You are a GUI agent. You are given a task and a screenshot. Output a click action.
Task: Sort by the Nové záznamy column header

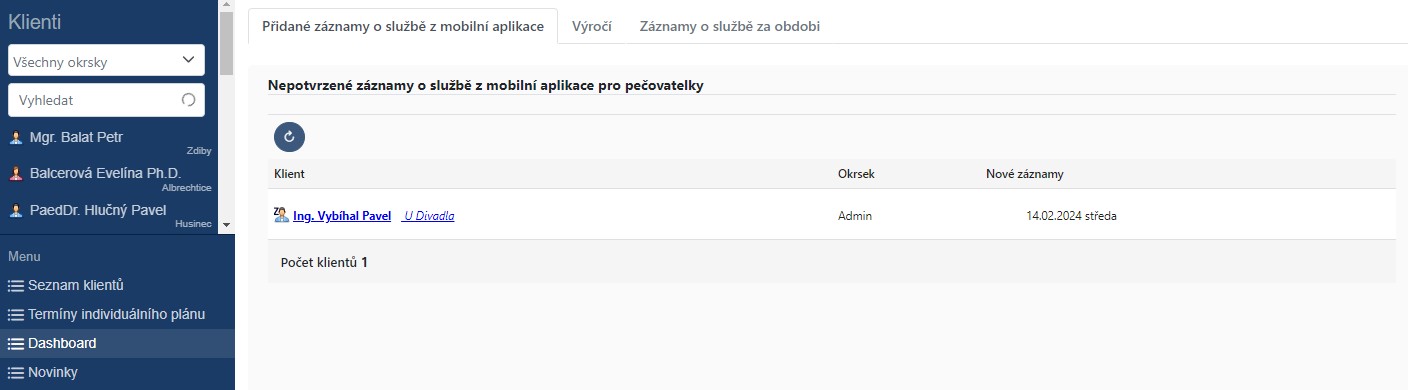pos(1025,174)
